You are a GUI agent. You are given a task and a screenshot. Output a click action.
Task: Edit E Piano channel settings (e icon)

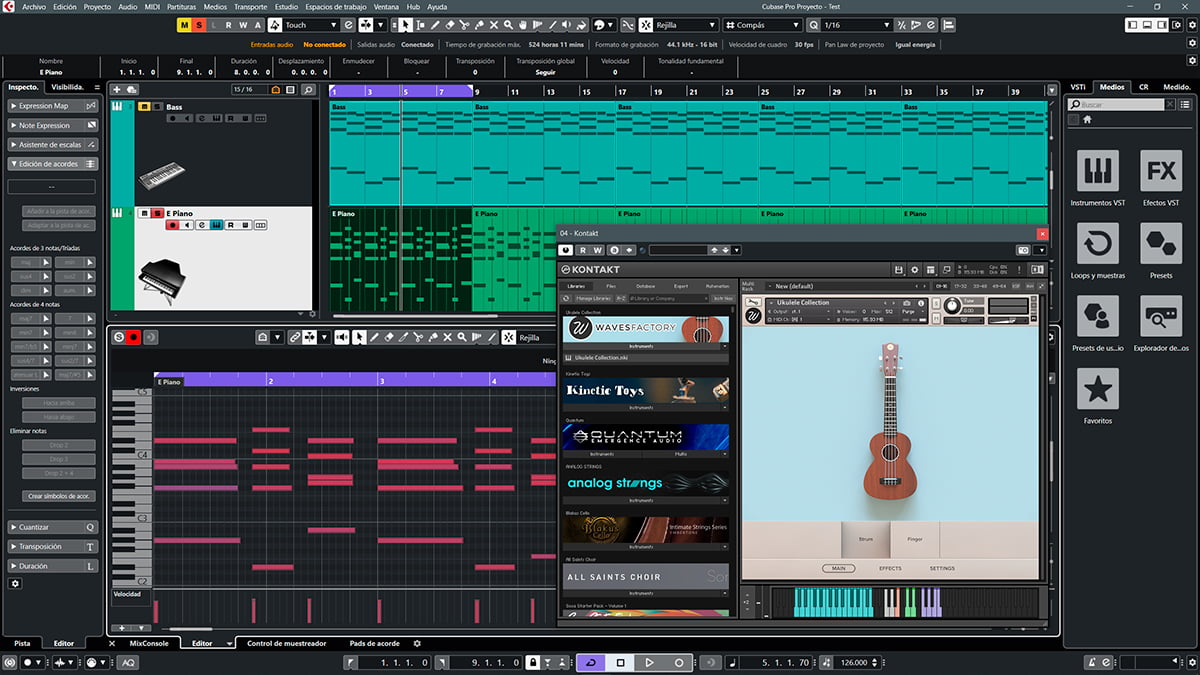pyautogui.click(x=201, y=225)
